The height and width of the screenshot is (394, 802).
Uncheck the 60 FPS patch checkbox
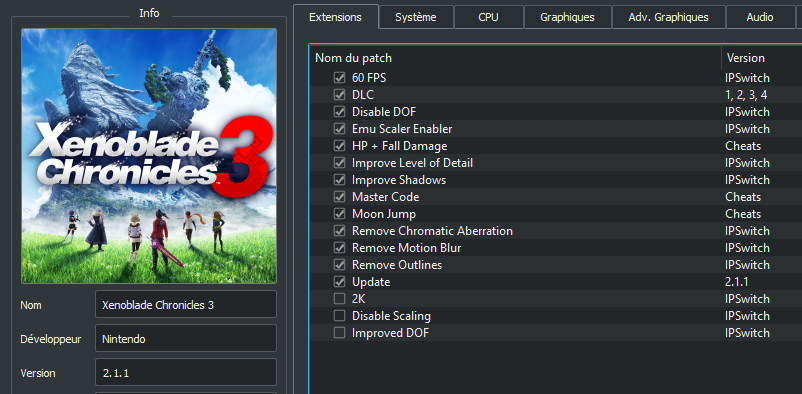point(339,78)
